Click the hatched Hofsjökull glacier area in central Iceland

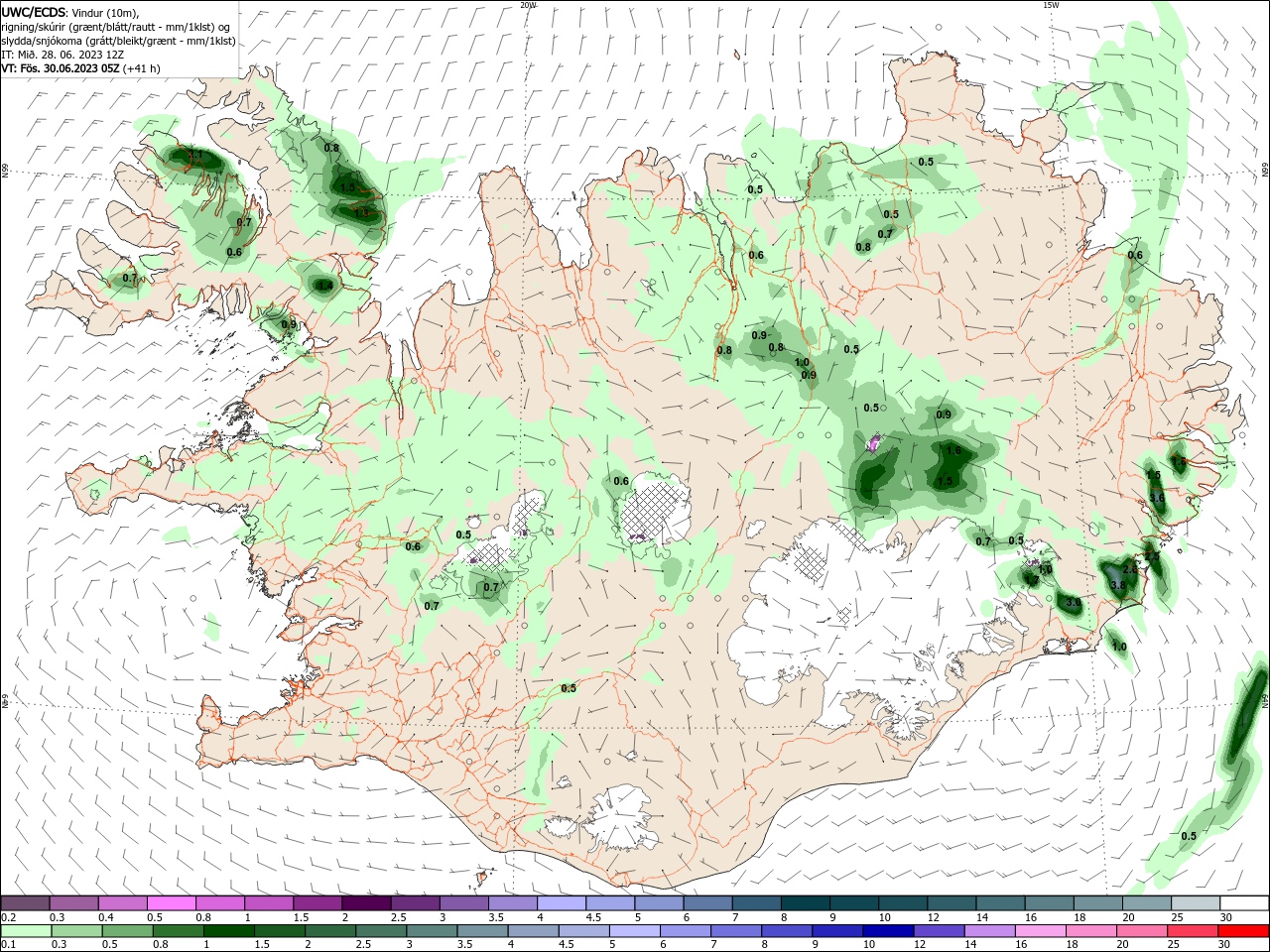click(654, 508)
